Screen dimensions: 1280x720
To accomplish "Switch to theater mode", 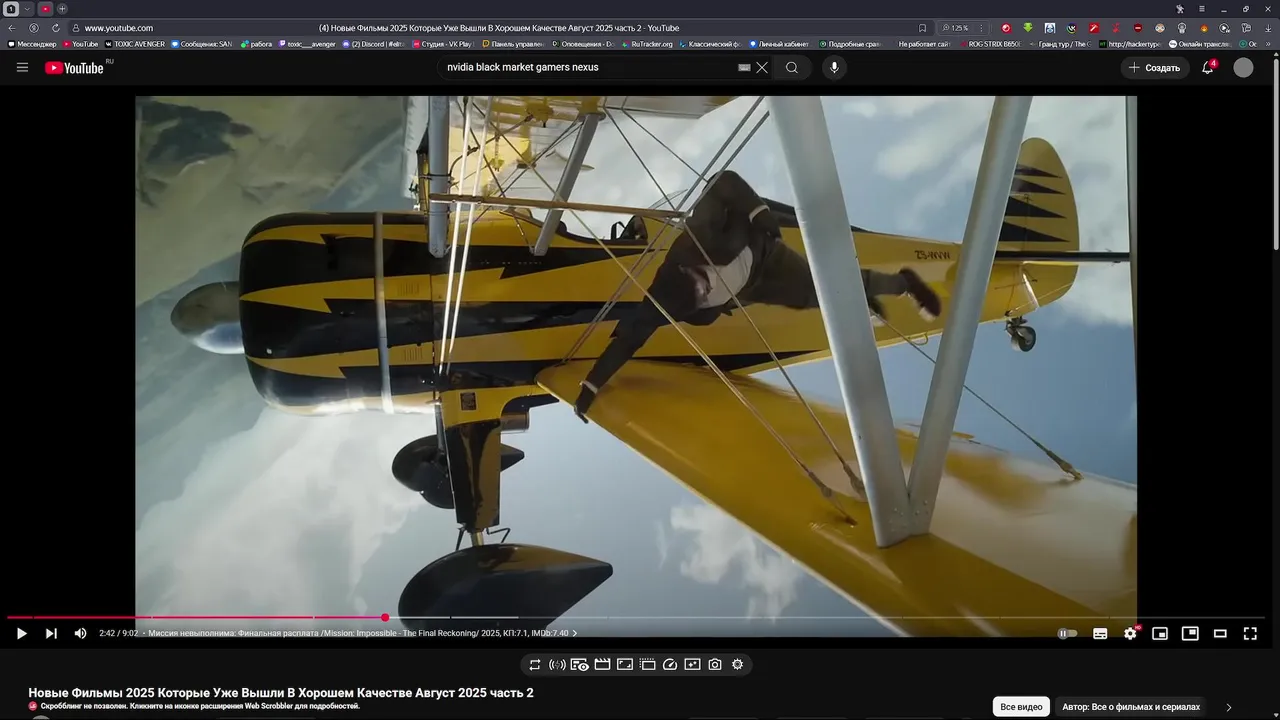I will (x=1220, y=633).
